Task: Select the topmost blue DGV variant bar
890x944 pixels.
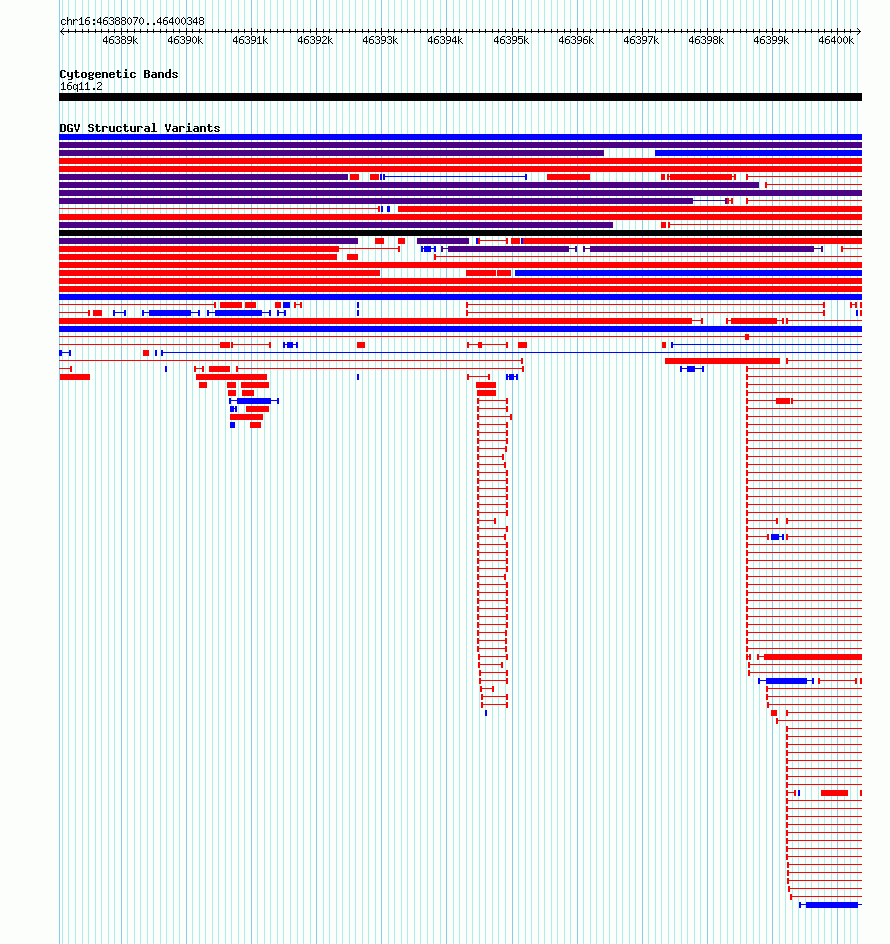Action: 461,137
